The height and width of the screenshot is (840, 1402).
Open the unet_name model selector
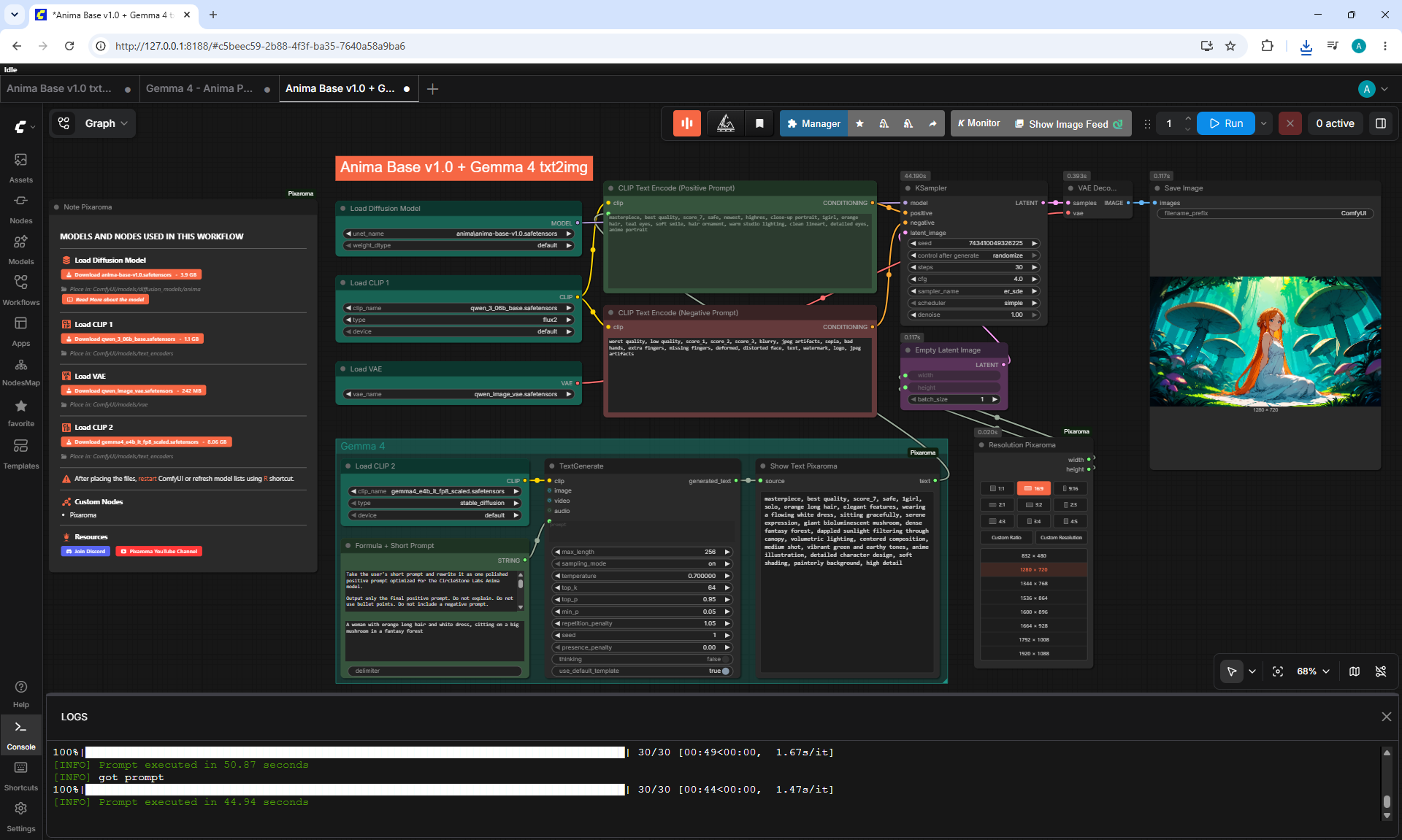(x=459, y=234)
